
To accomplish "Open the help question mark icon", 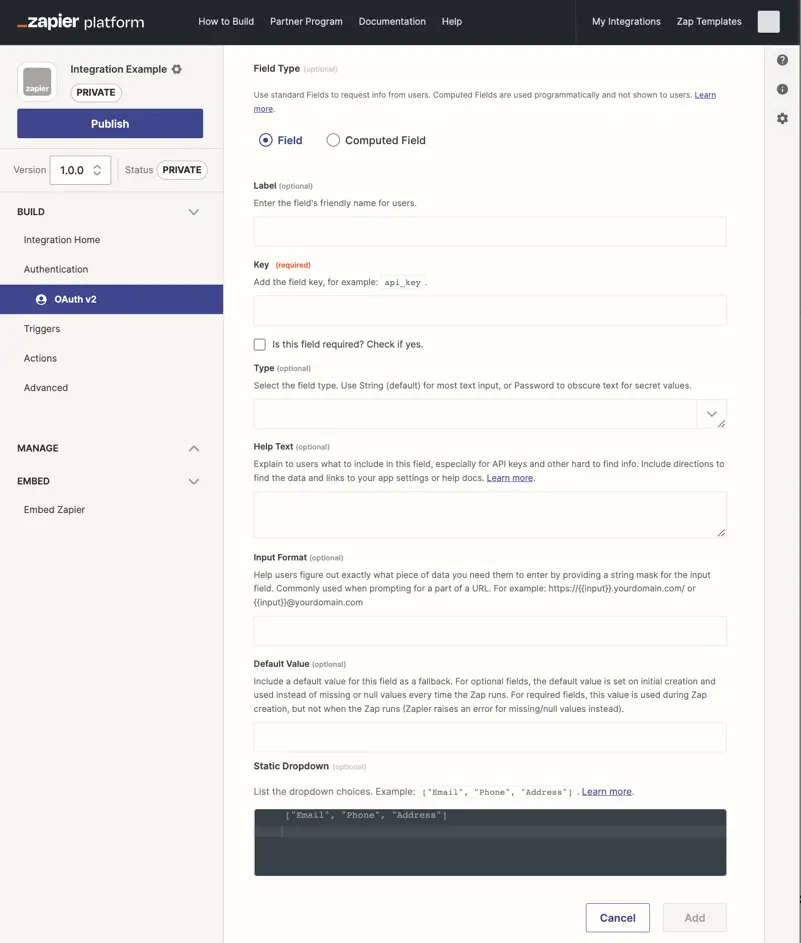I will pos(782,60).
